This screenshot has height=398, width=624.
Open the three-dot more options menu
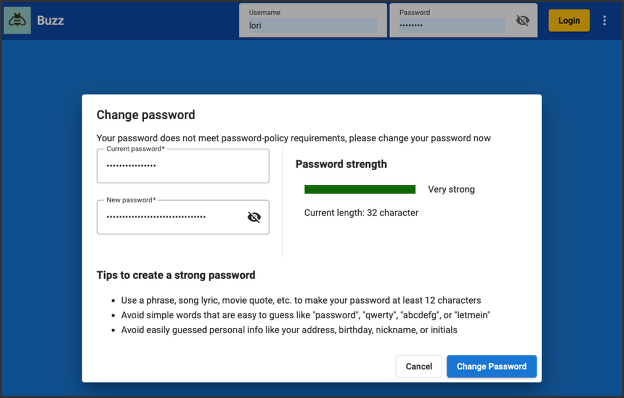click(604, 20)
